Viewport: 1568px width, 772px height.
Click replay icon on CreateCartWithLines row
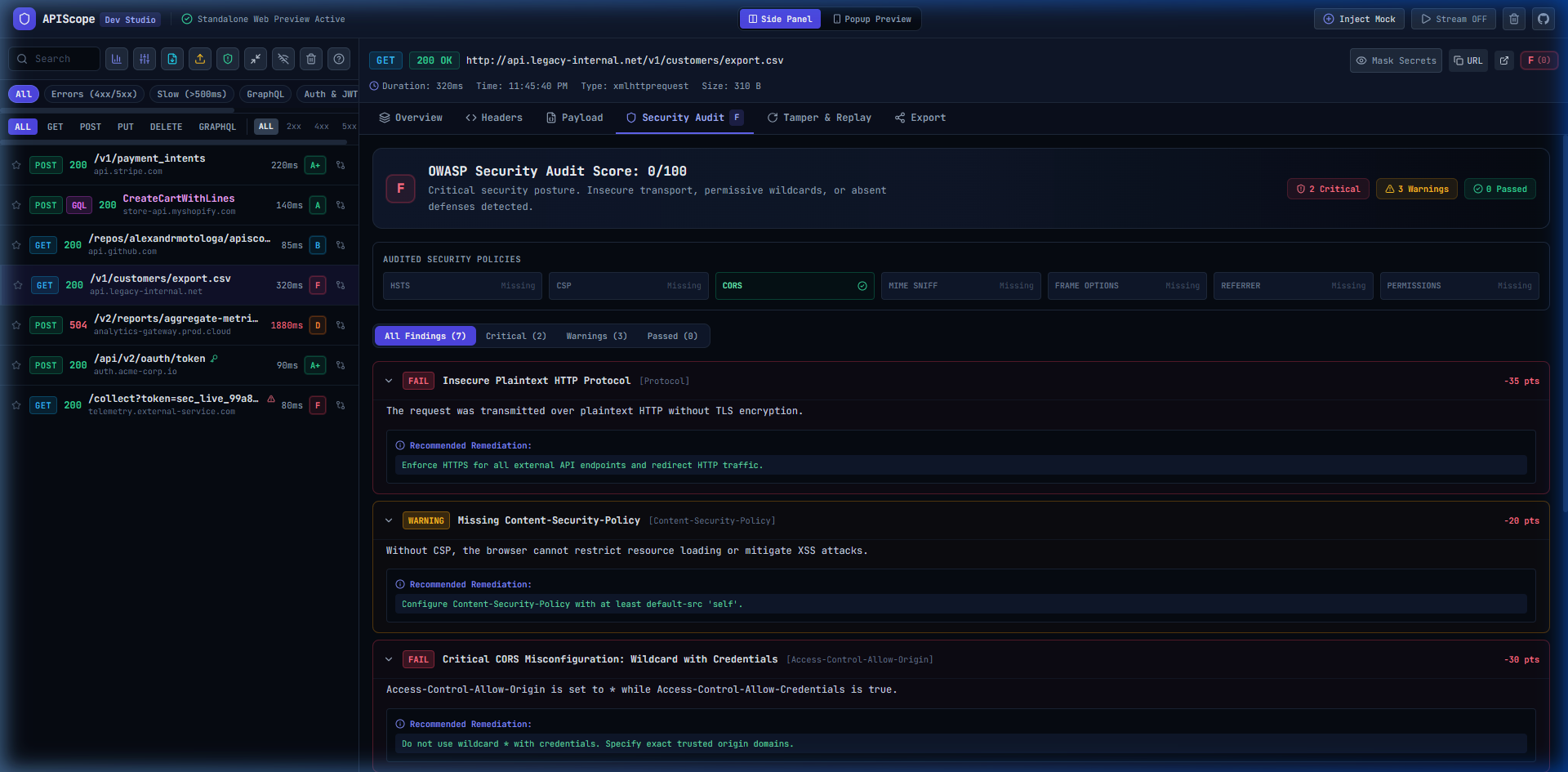click(341, 205)
